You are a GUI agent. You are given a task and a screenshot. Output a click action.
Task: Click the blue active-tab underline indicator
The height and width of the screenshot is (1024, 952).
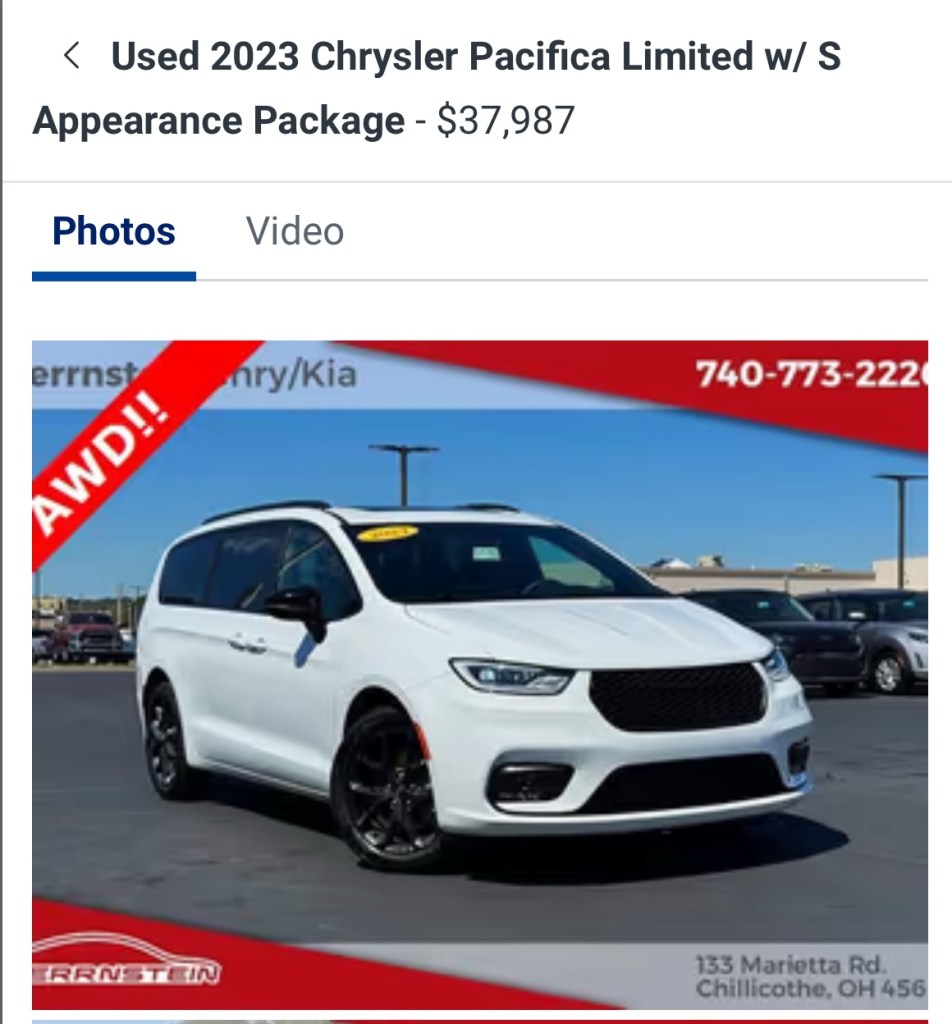114,277
